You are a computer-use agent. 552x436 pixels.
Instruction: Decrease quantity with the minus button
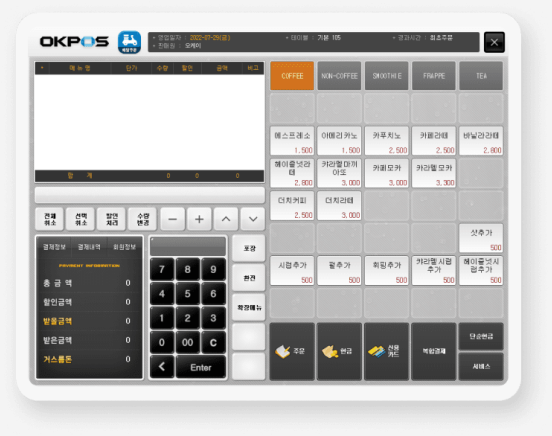(172, 219)
